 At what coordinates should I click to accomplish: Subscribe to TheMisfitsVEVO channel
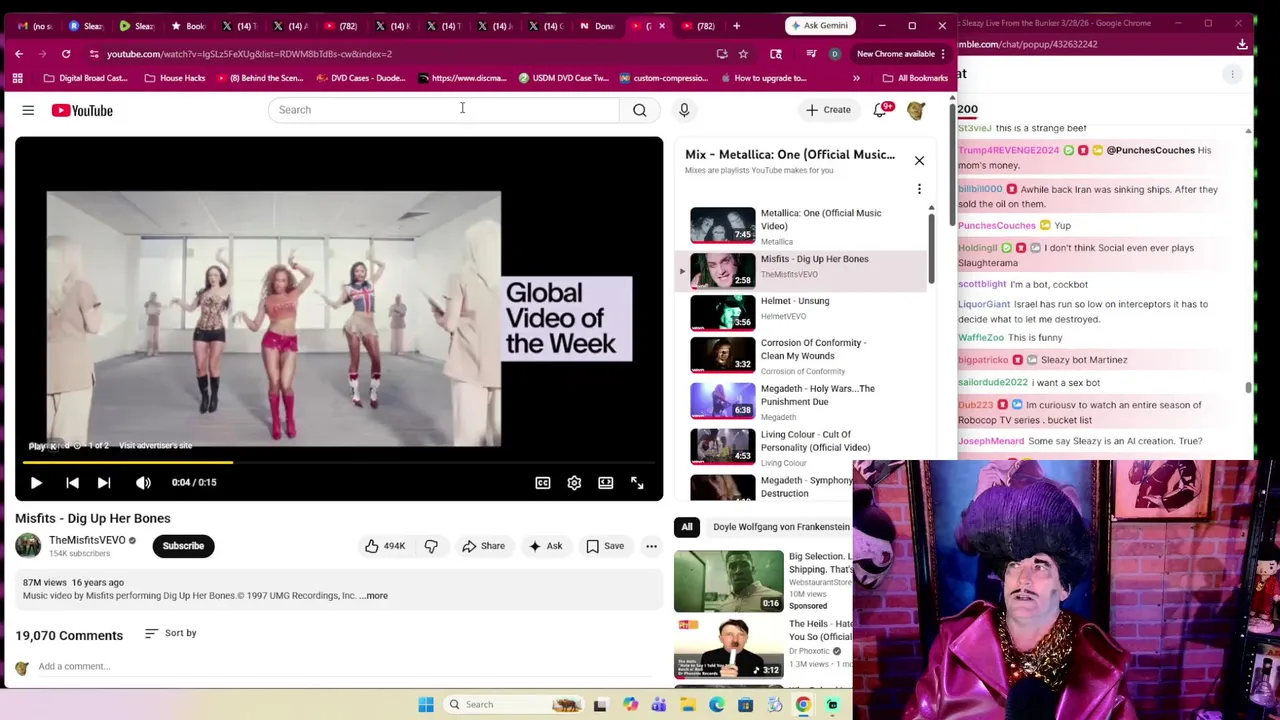tap(183, 546)
